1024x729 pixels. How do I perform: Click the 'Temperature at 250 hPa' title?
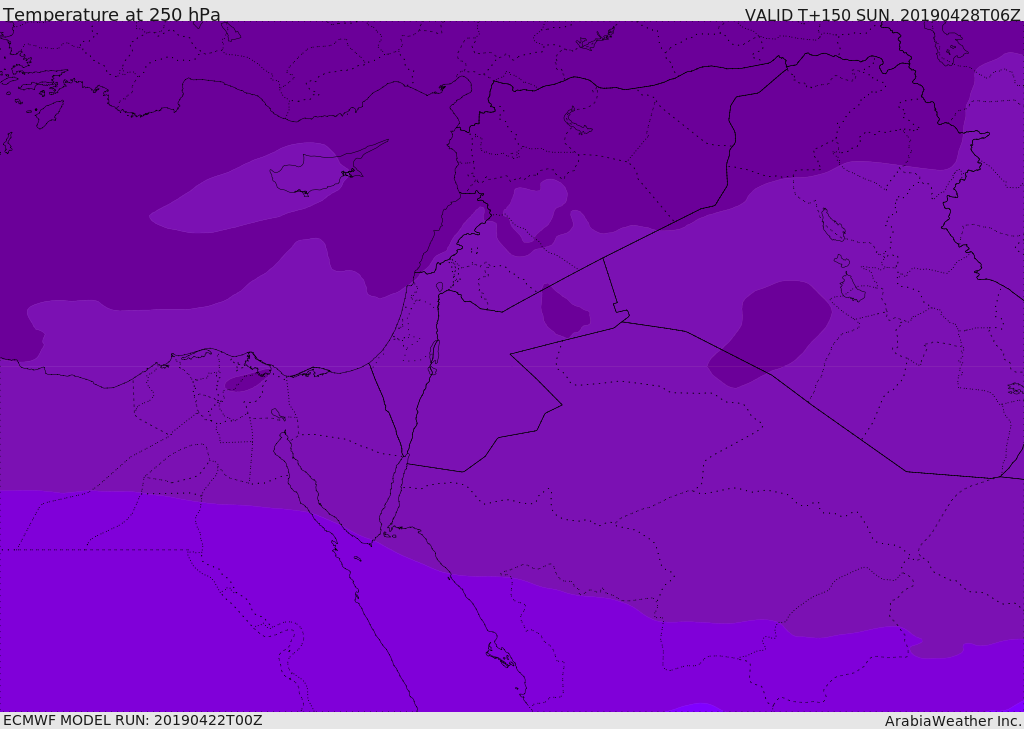tap(112, 14)
